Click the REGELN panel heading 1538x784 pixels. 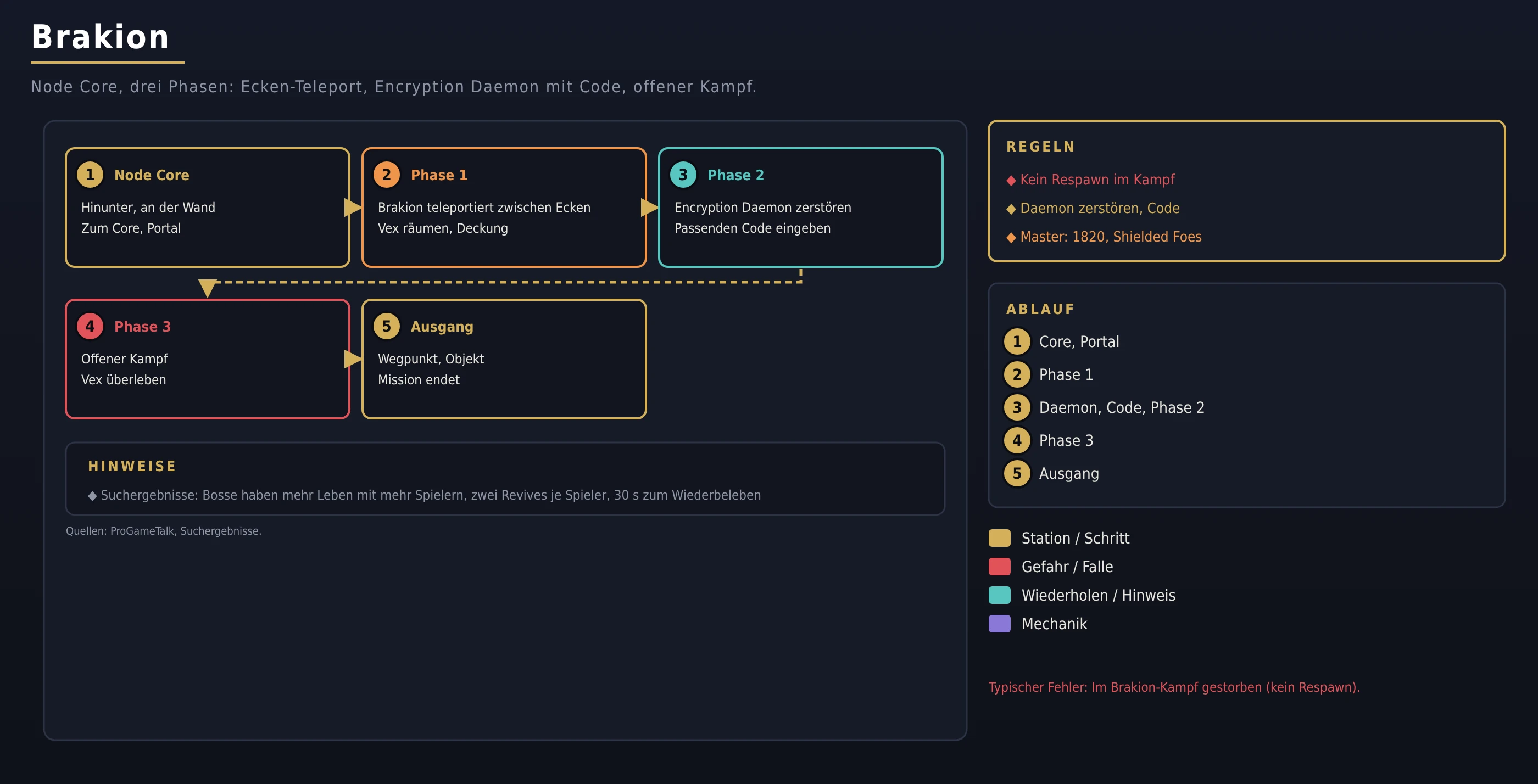[x=1041, y=147]
